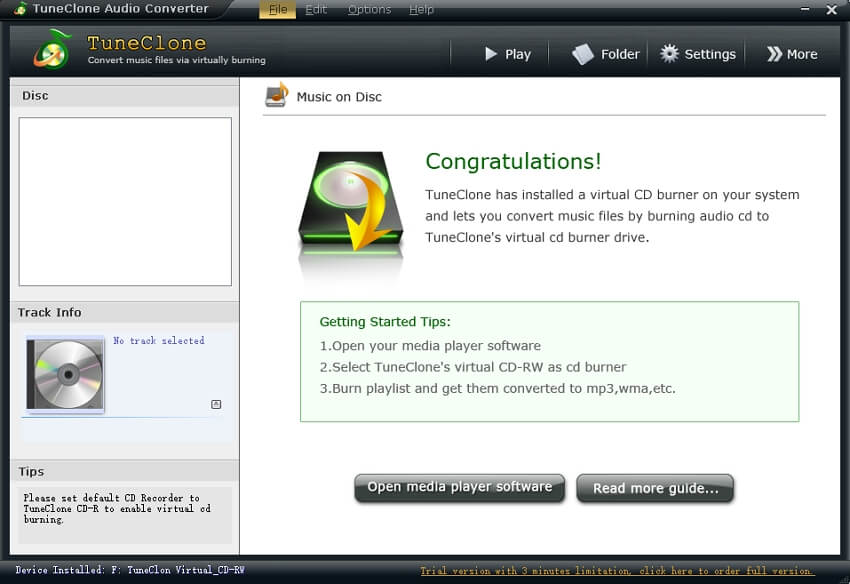
Task: Click the Play toolbar button
Action: tap(507, 54)
